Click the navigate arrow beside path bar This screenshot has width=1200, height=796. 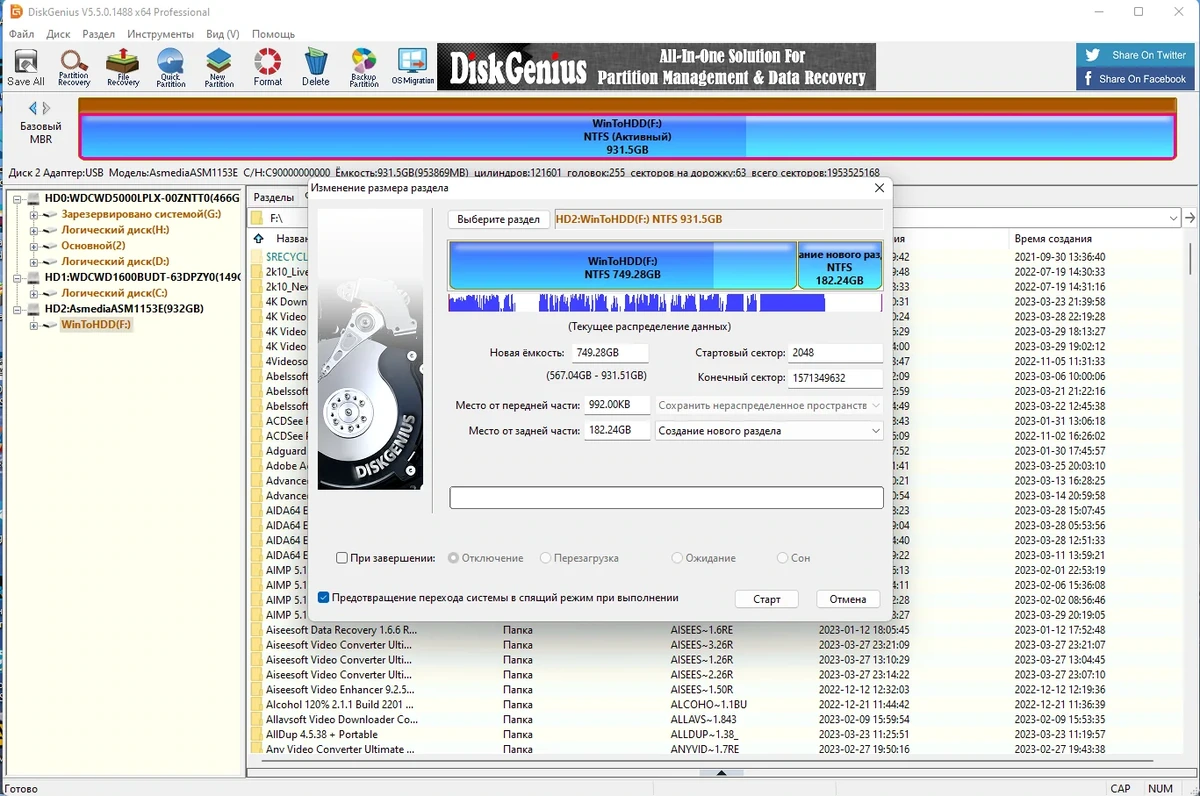1190,218
